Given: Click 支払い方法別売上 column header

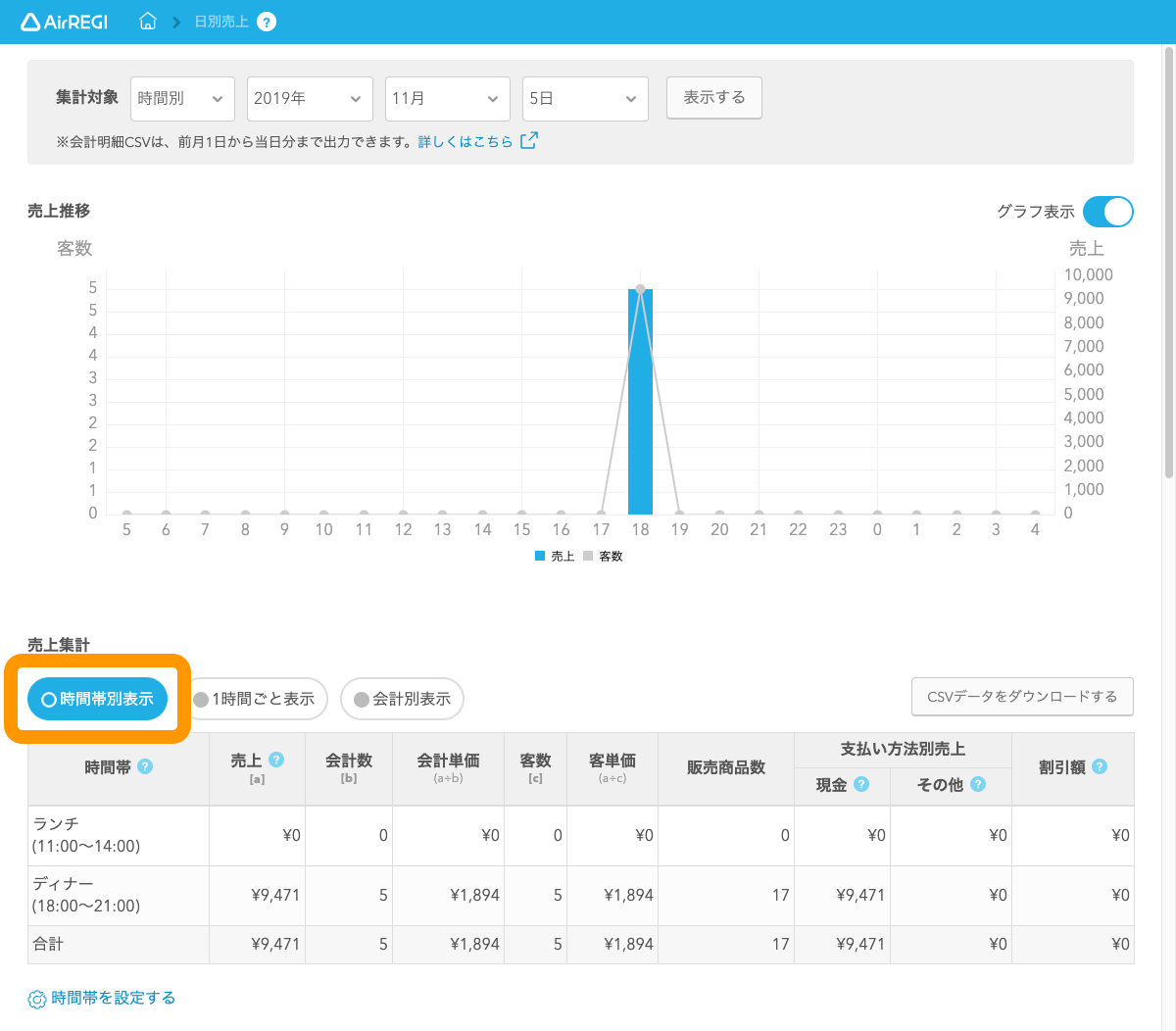Looking at the screenshot, I should [x=903, y=749].
